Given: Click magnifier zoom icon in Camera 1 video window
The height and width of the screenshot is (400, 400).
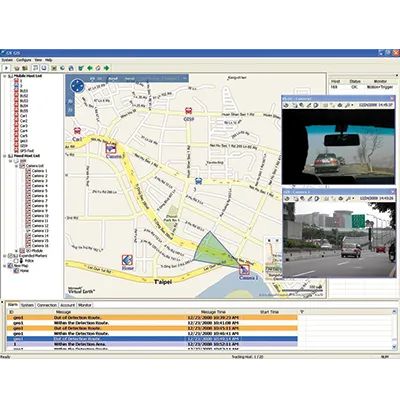Looking at the screenshot, I should click(x=347, y=199).
